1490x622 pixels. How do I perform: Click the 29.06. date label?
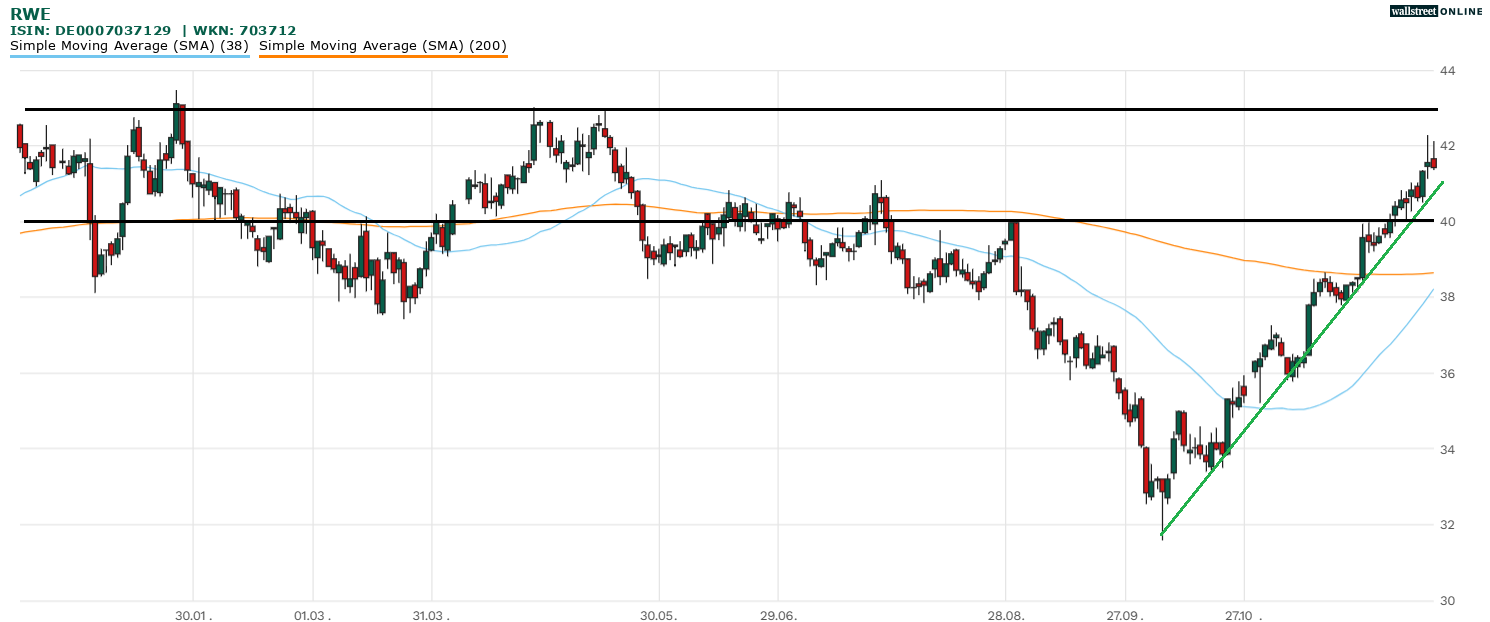click(x=777, y=613)
